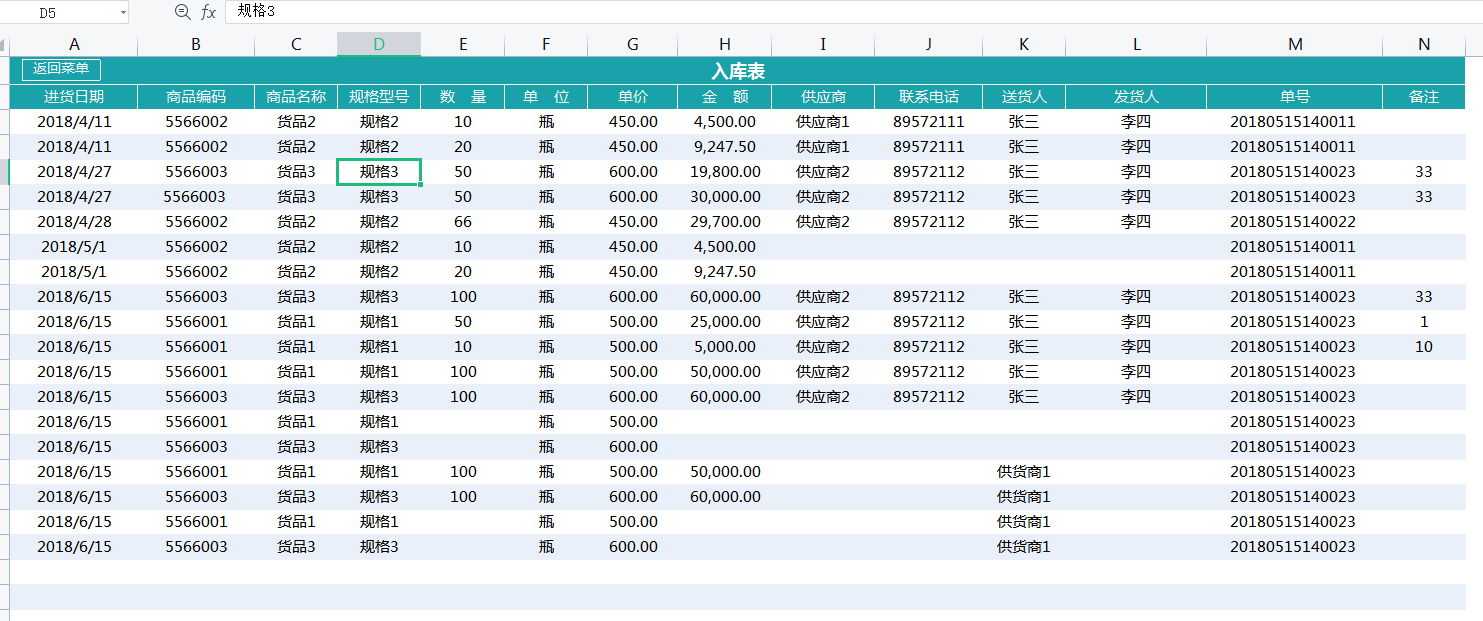Click the 联系电话 header cell
The height and width of the screenshot is (621, 1483).
click(x=929, y=97)
